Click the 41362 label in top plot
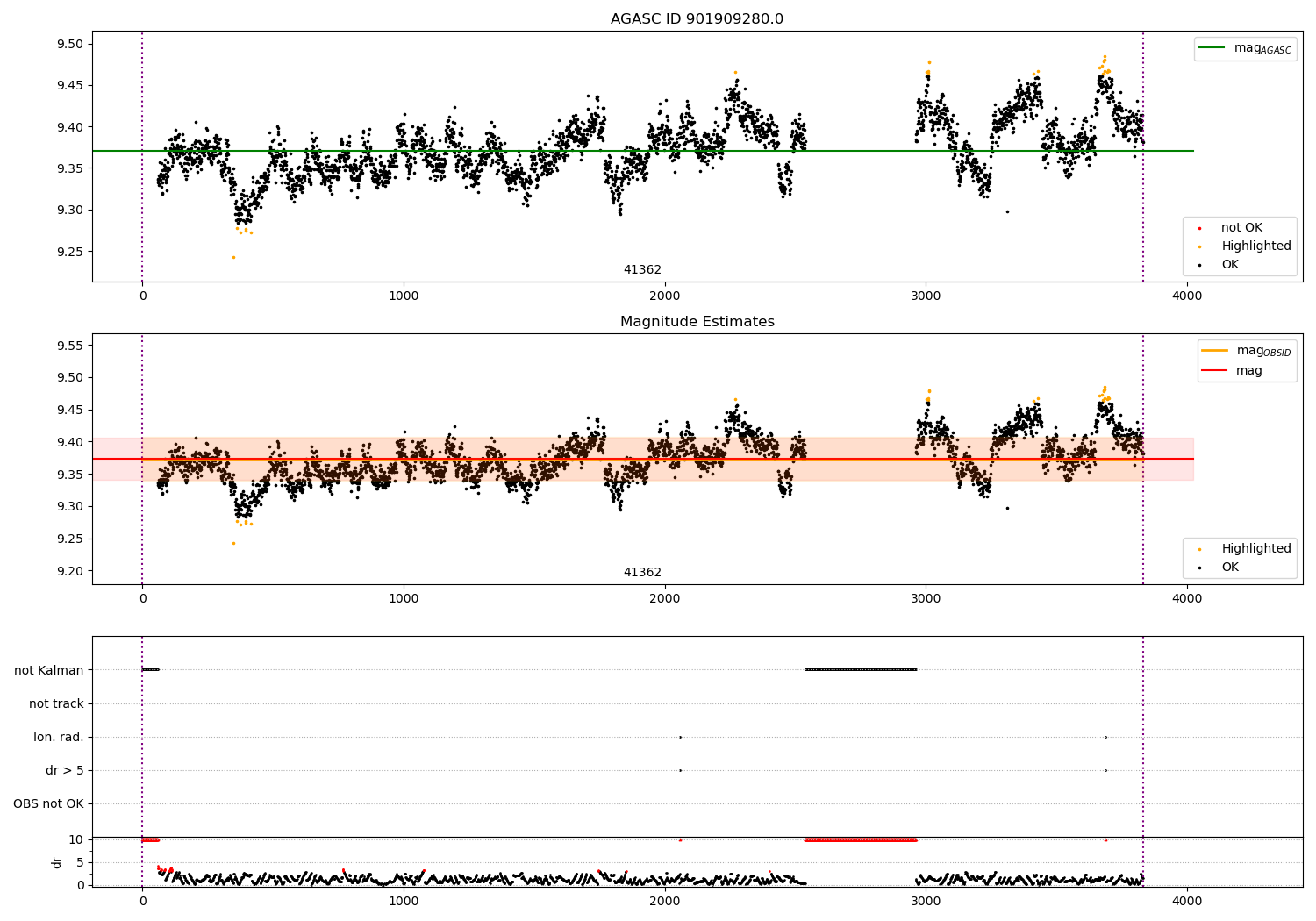This screenshot has width=1316, height=921. pos(642,269)
